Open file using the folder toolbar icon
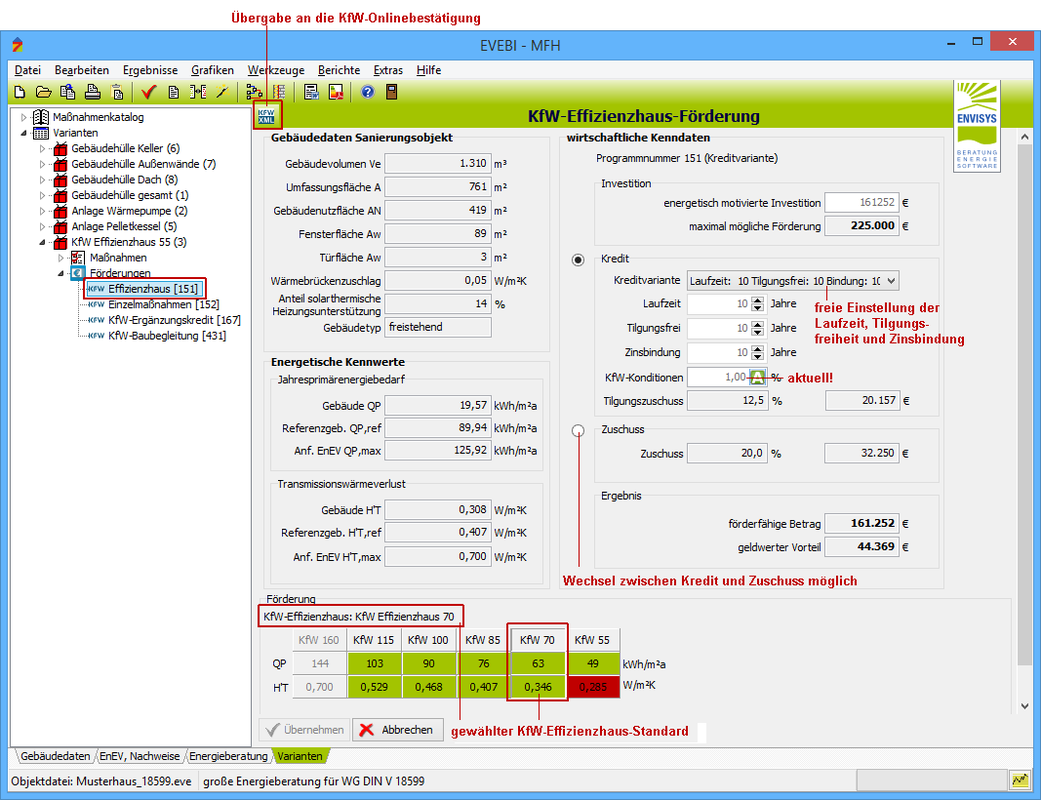1041x800 pixels. click(43, 92)
